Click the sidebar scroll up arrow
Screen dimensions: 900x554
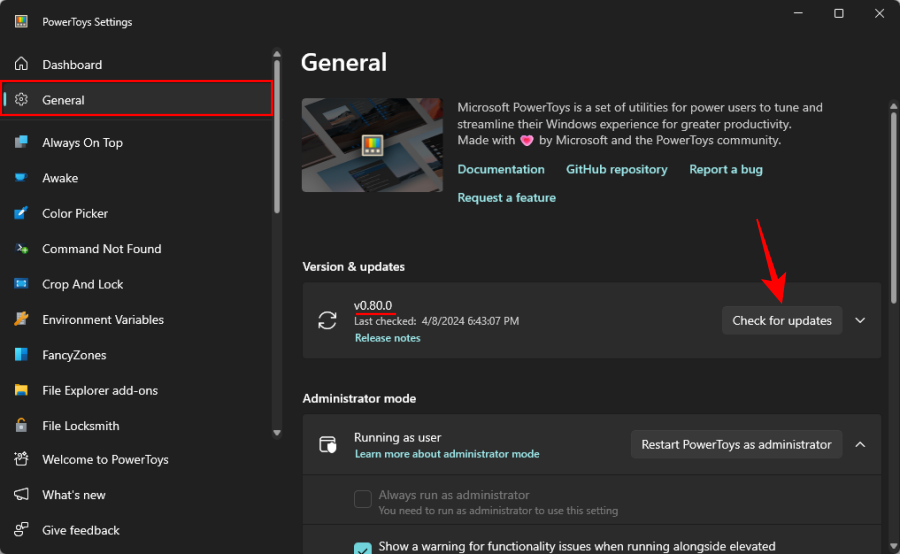point(277,54)
